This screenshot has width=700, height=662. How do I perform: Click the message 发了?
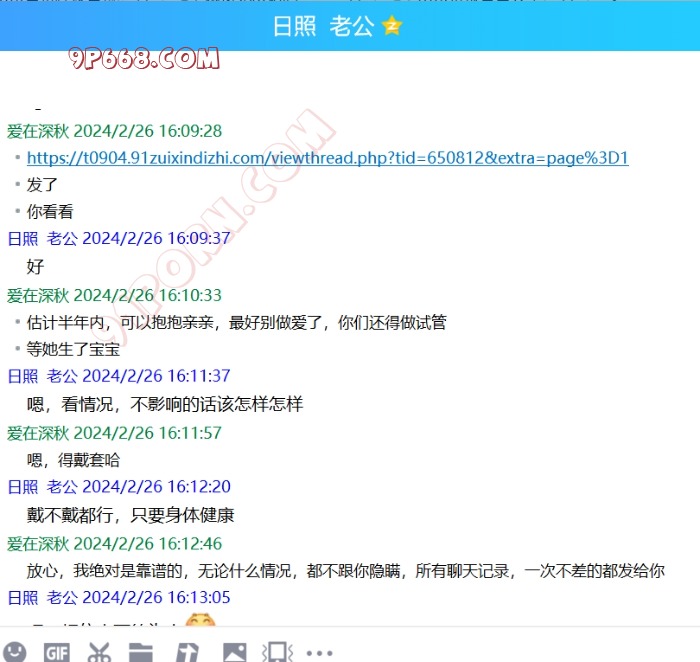click(43, 185)
